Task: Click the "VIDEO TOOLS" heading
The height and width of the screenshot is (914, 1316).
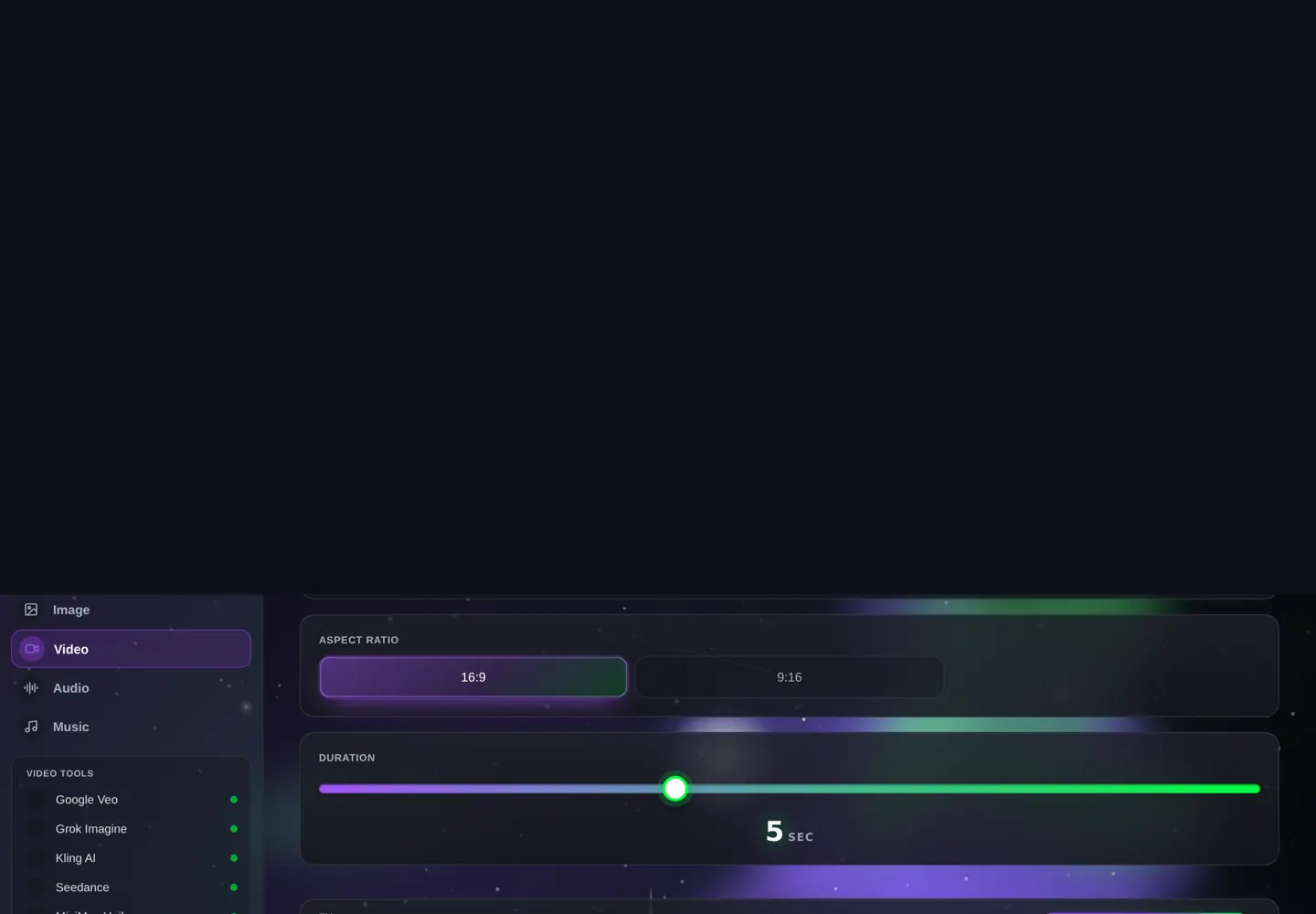Action: point(59,773)
